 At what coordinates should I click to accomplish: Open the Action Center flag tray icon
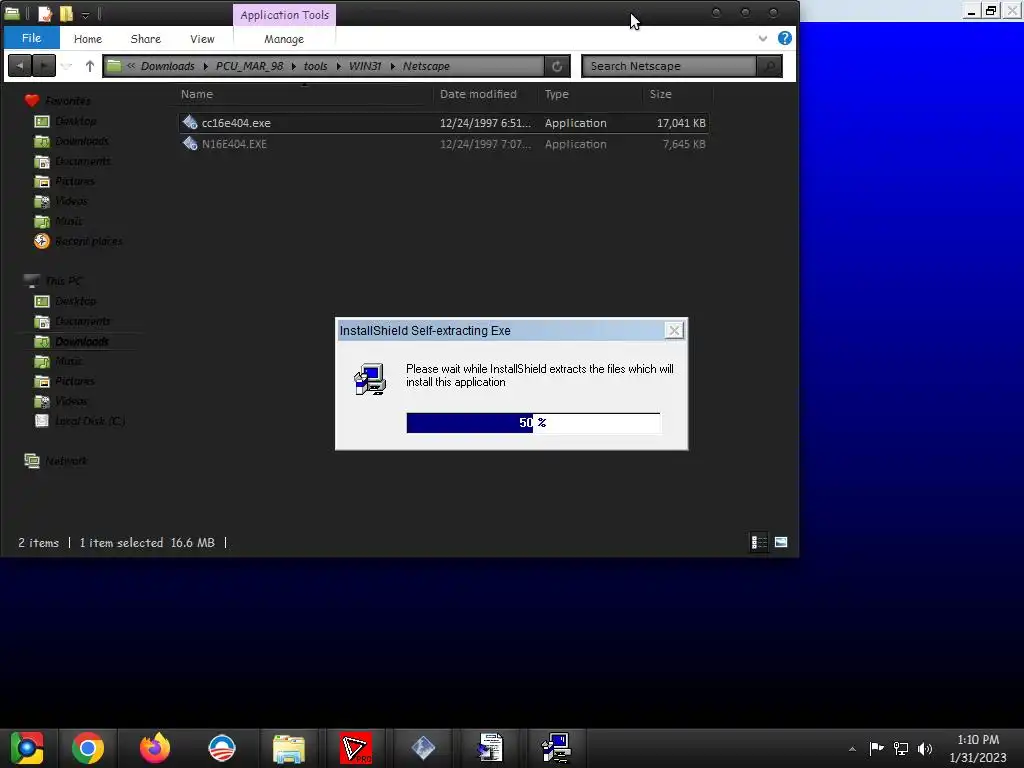[x=876, y=748]
